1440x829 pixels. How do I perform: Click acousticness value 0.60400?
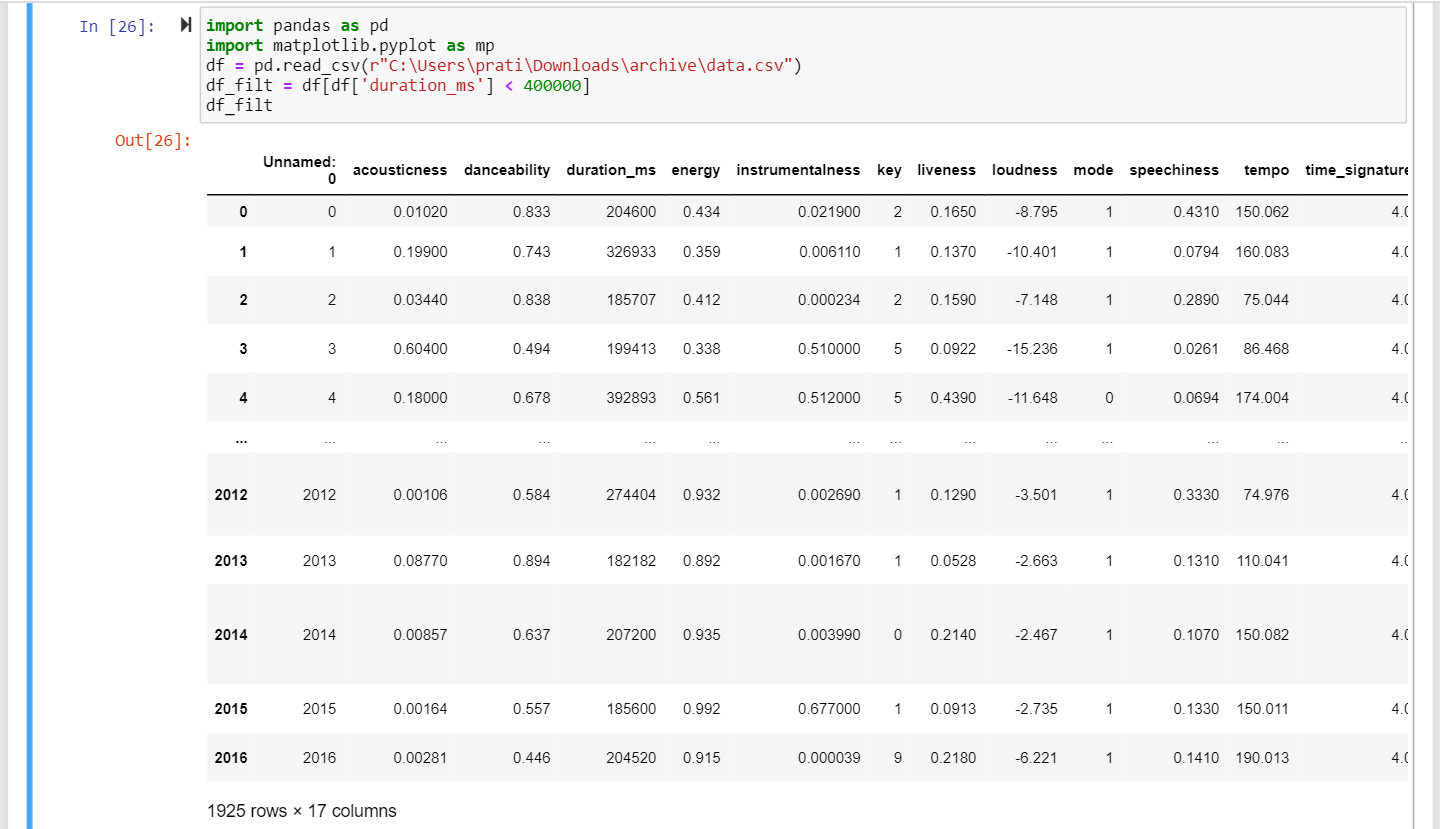421,349
